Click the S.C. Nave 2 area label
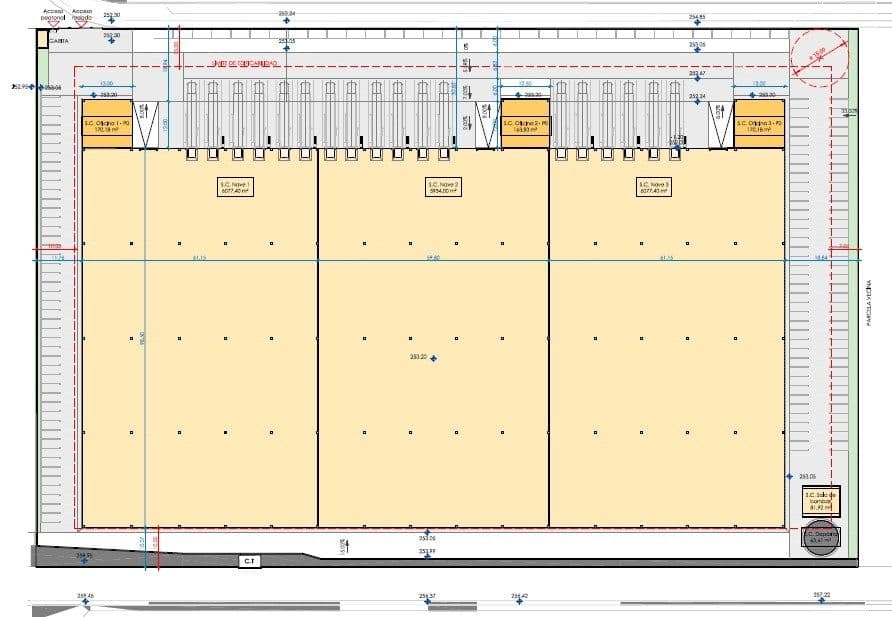Screen dimensions: 892x617 coord(443,187)
